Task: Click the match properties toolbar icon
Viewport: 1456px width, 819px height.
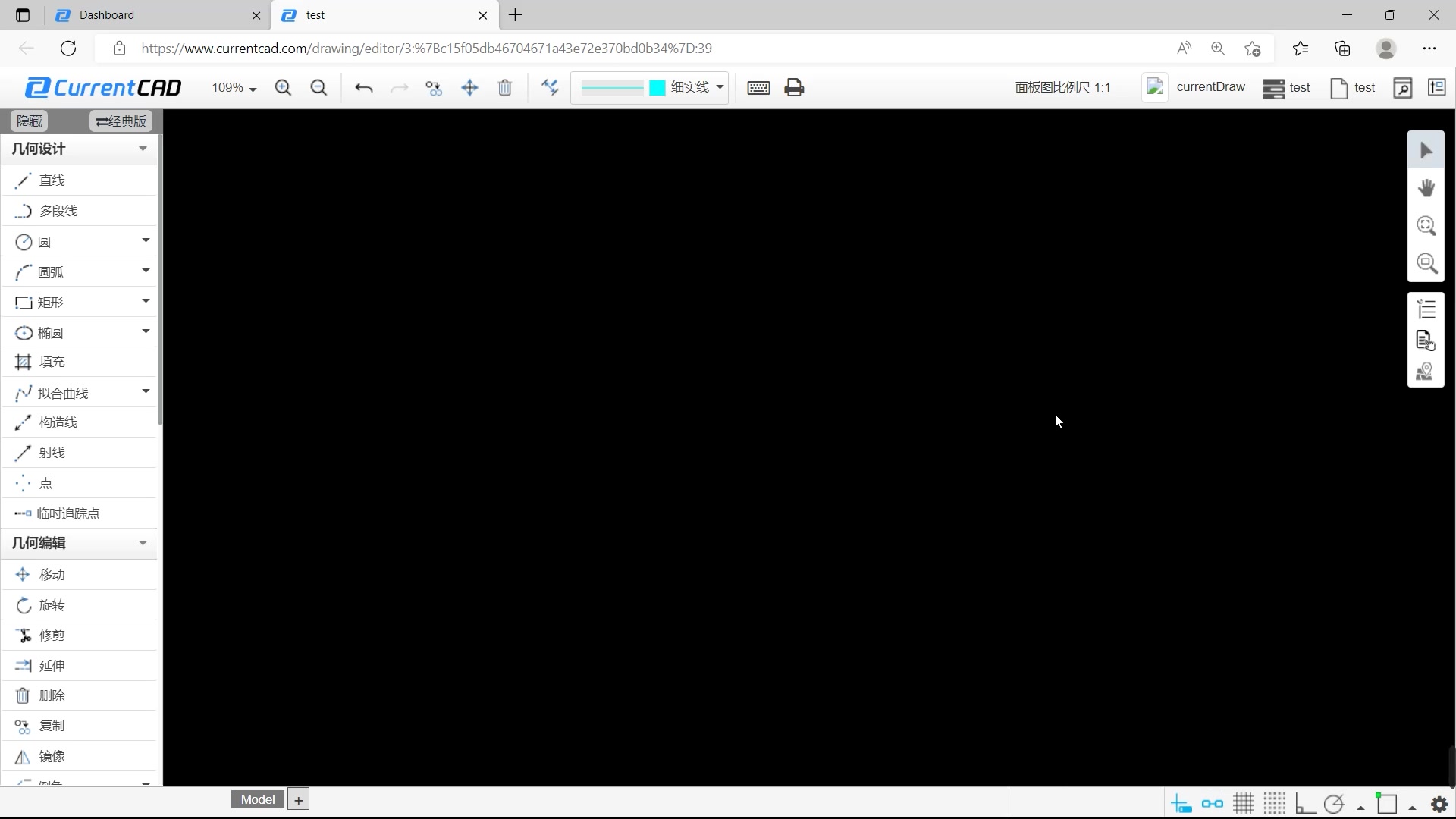Action: [550, 88]
